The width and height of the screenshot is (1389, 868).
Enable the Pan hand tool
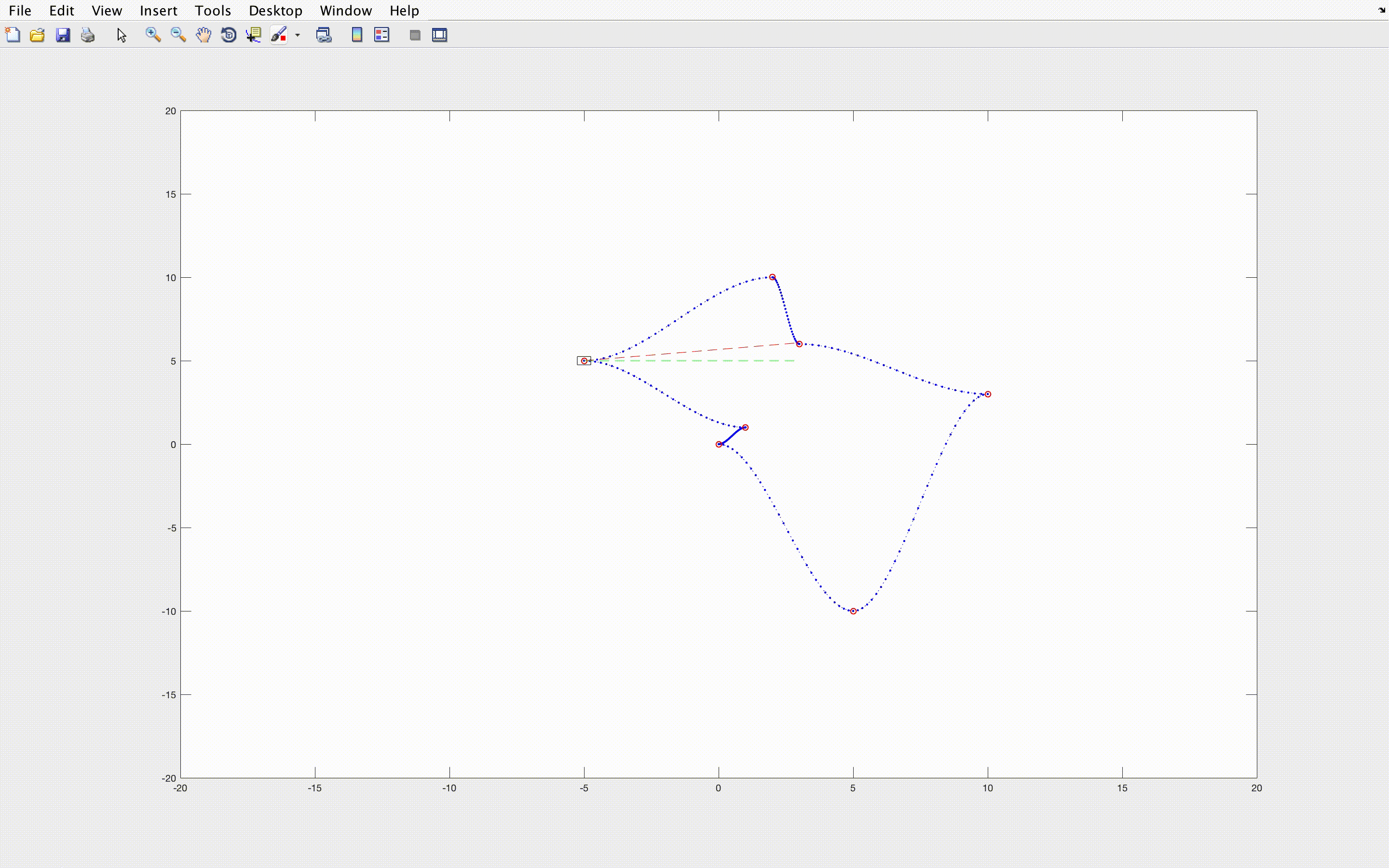click(x=203, y=35)
